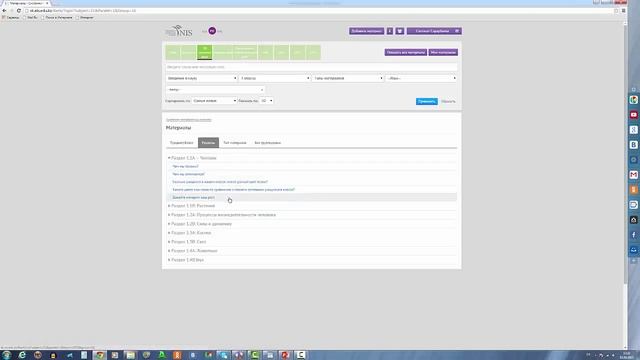Open Internet Explorer from the taskbar
The height and width of the screenshot is (360, 640).
click(x=22, y=355)
